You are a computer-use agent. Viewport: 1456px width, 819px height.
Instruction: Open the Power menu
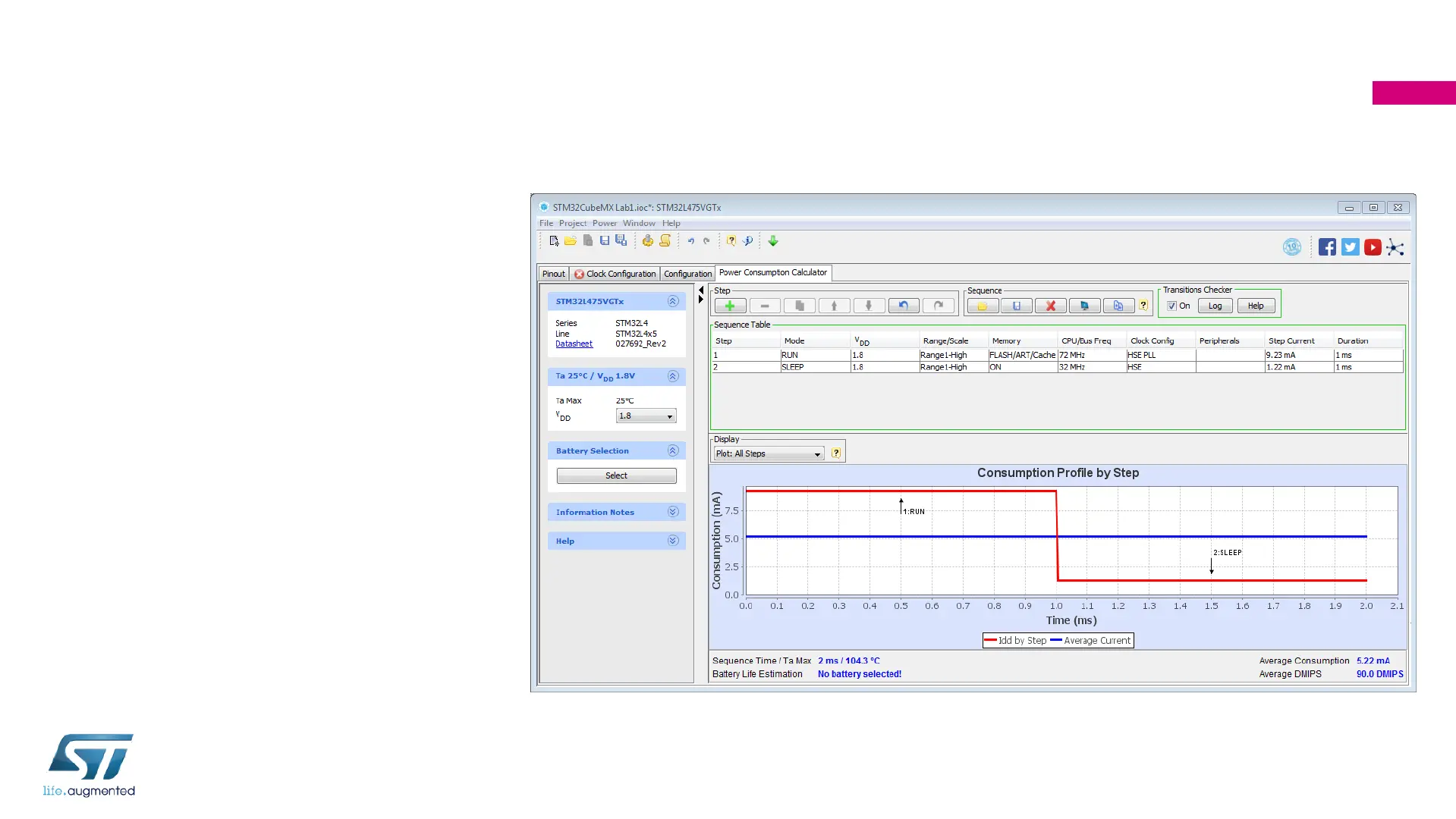604,223
